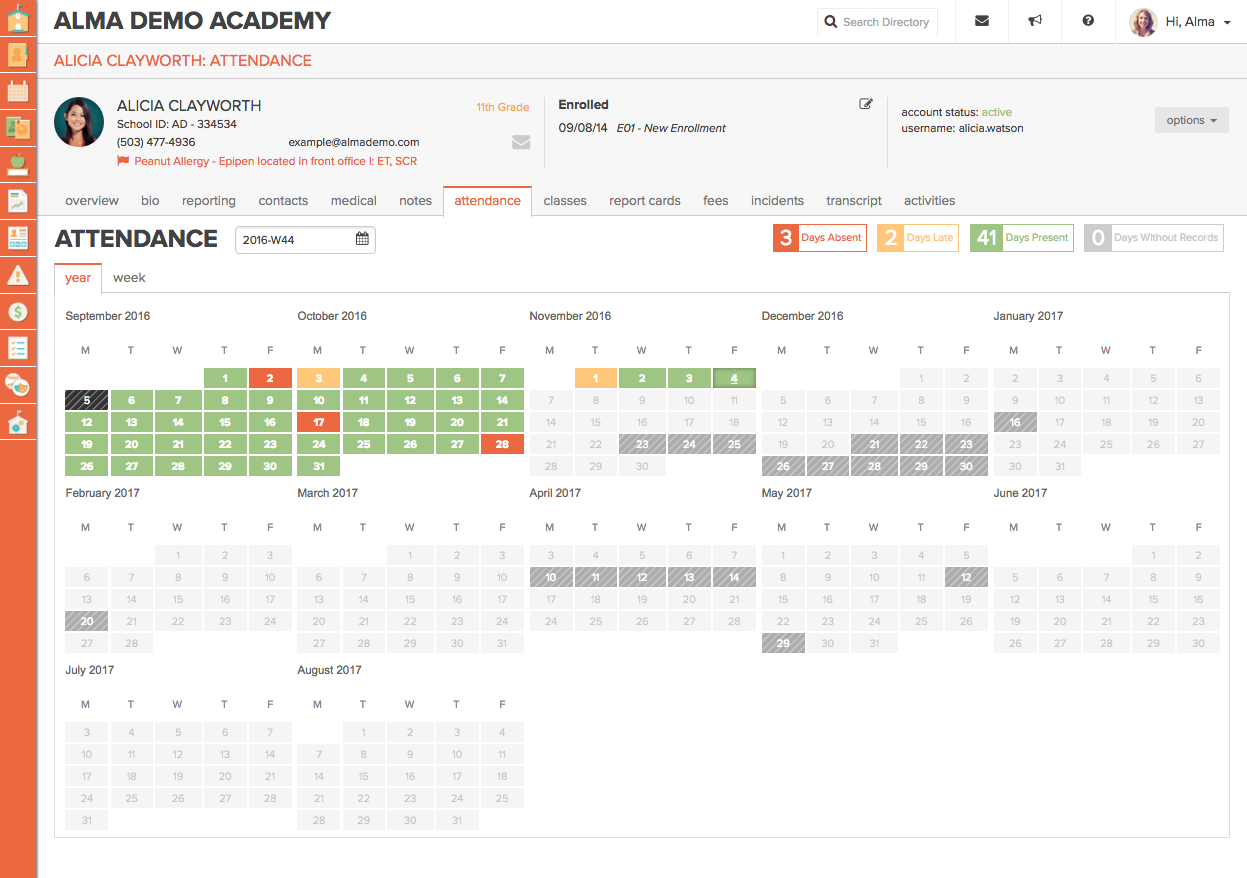Viewport: 1247px width, 878px height.
Task: Click the 41 Days Present badge
Action: pos(1020,238)
